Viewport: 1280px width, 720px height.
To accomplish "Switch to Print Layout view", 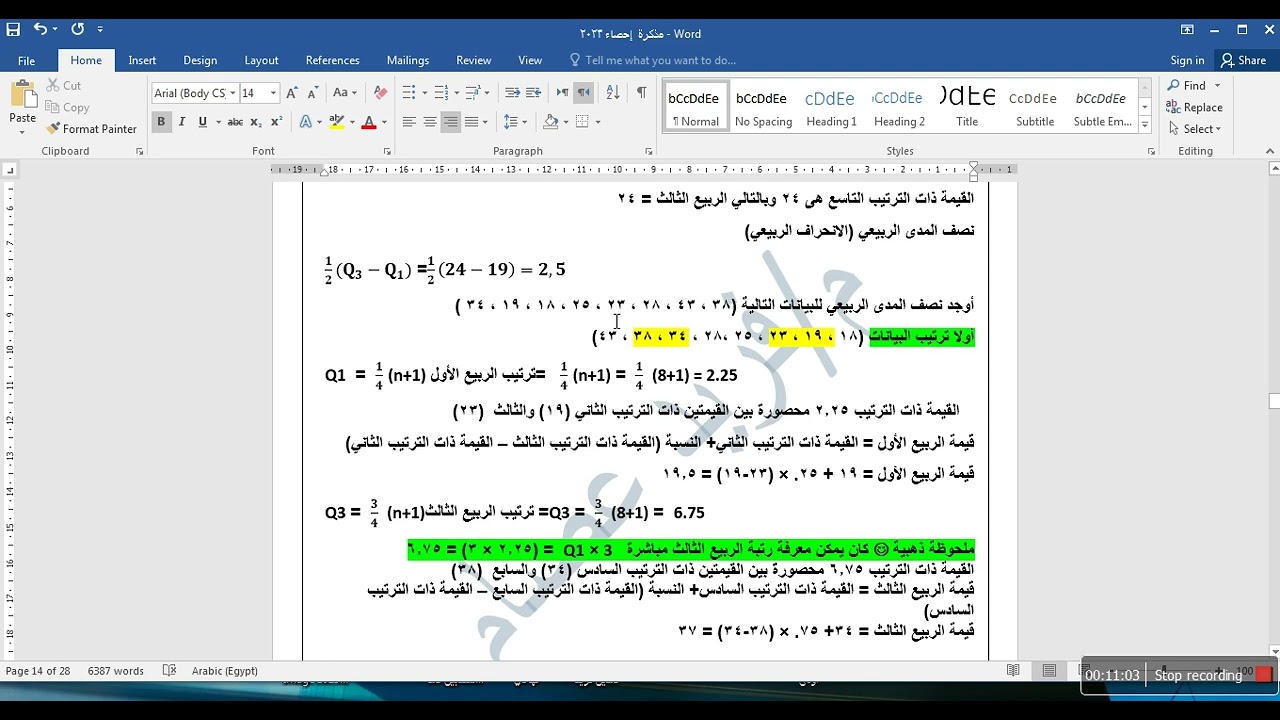I will (x=1049, y=671).
